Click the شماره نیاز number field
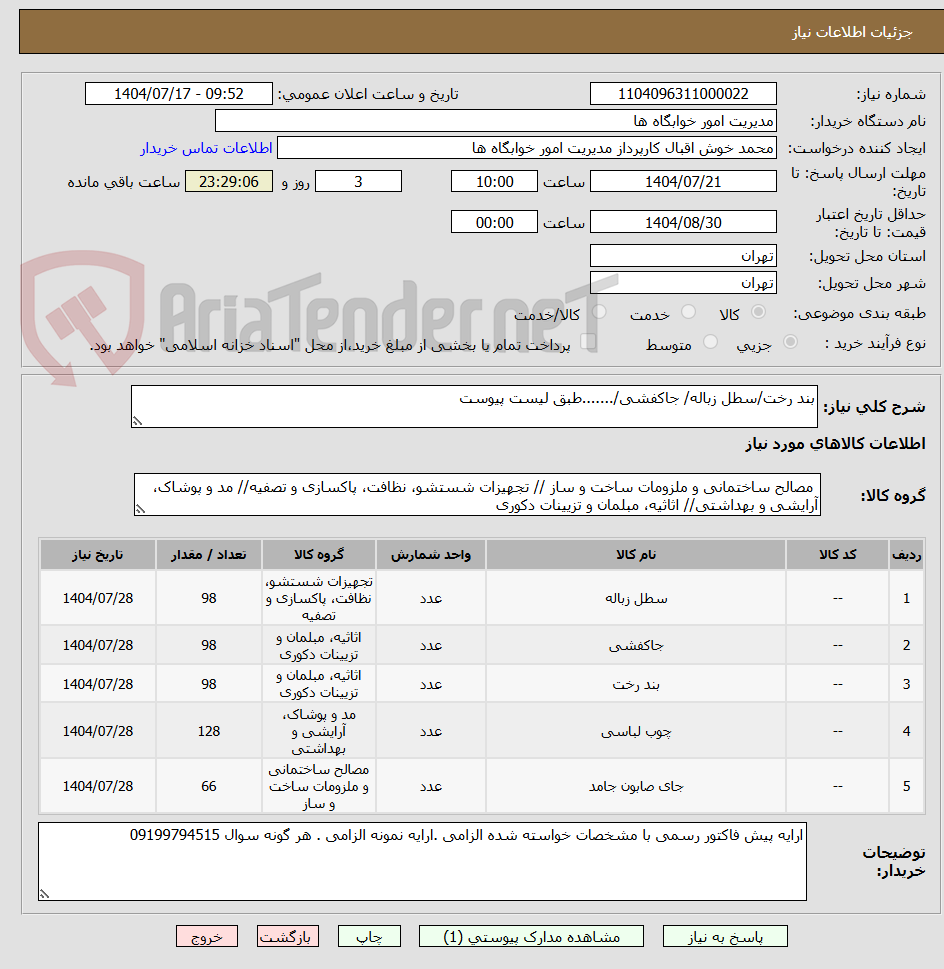Image resolution: width=944 pixels, height=969 pixels. (x=683, y=93)
